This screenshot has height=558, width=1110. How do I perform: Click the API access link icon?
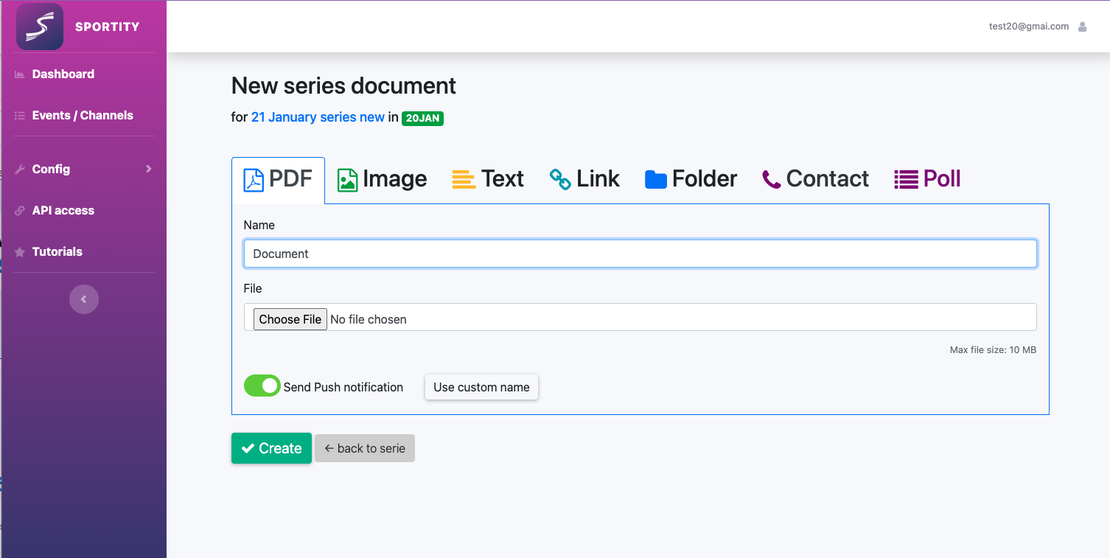20,211
